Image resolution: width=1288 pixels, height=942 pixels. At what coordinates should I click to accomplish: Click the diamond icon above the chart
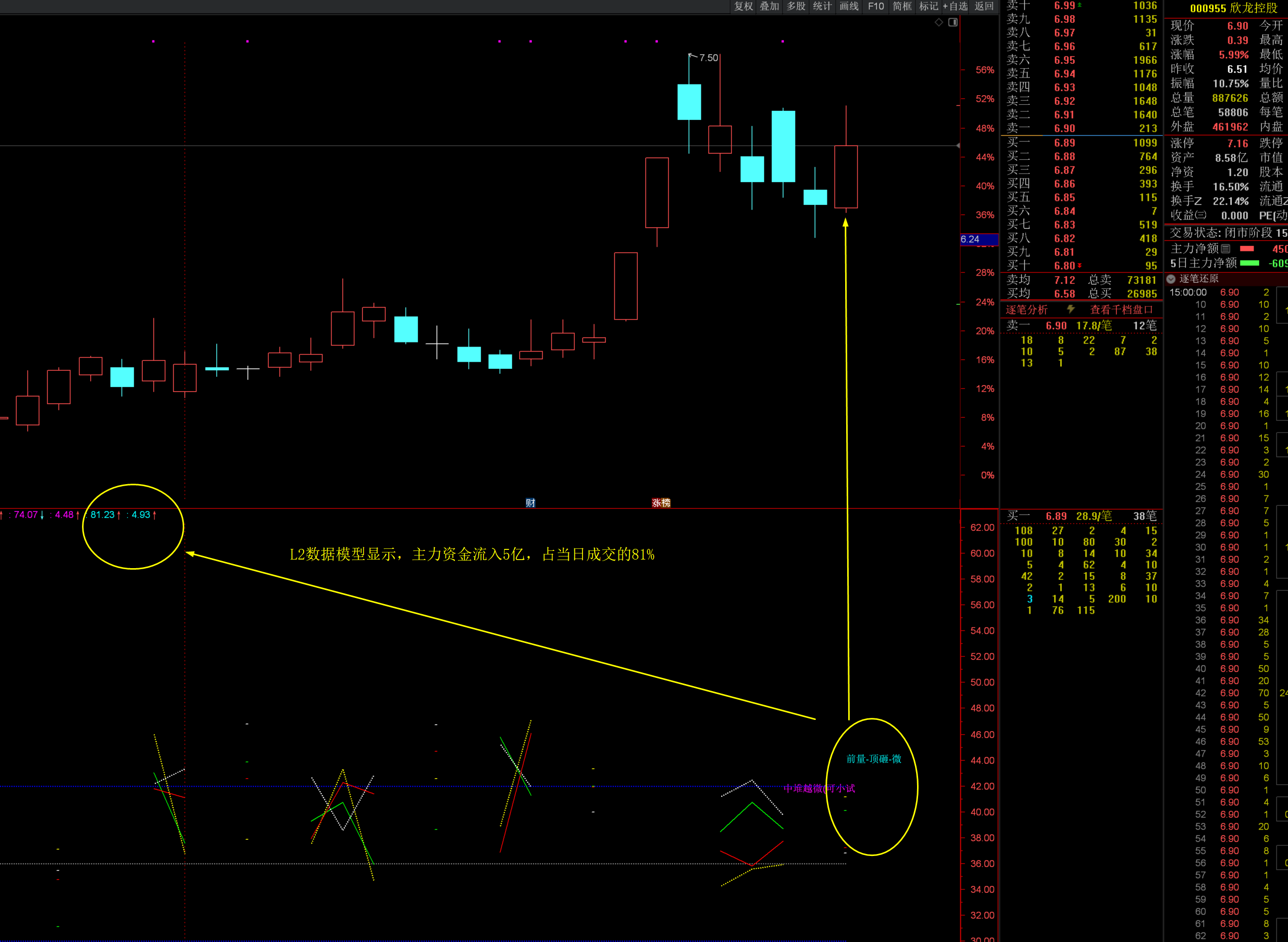click(938, 22)
